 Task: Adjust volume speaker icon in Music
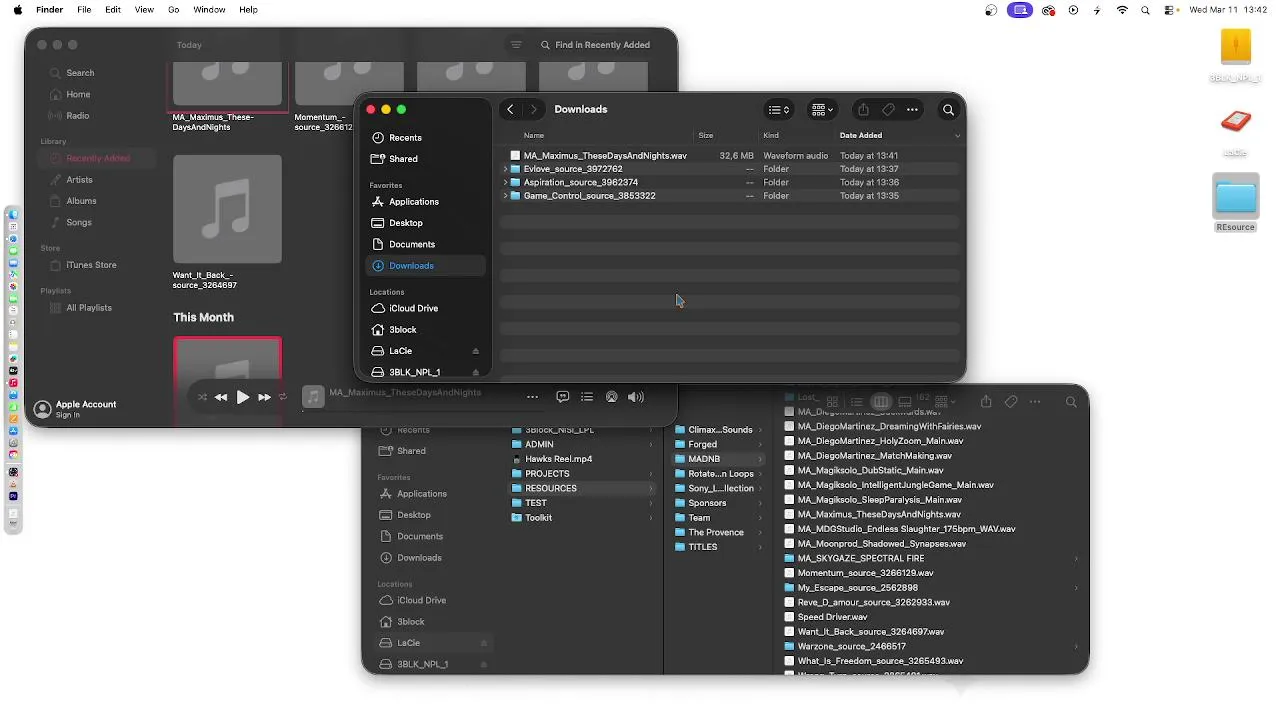point(636,397)
